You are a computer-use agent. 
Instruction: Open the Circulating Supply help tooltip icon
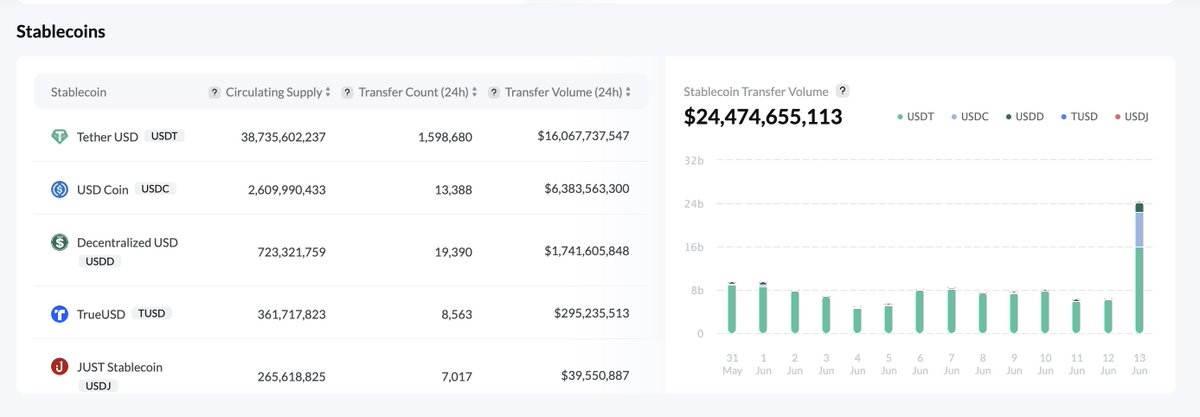pyautogui.click(x=214, y=92)
